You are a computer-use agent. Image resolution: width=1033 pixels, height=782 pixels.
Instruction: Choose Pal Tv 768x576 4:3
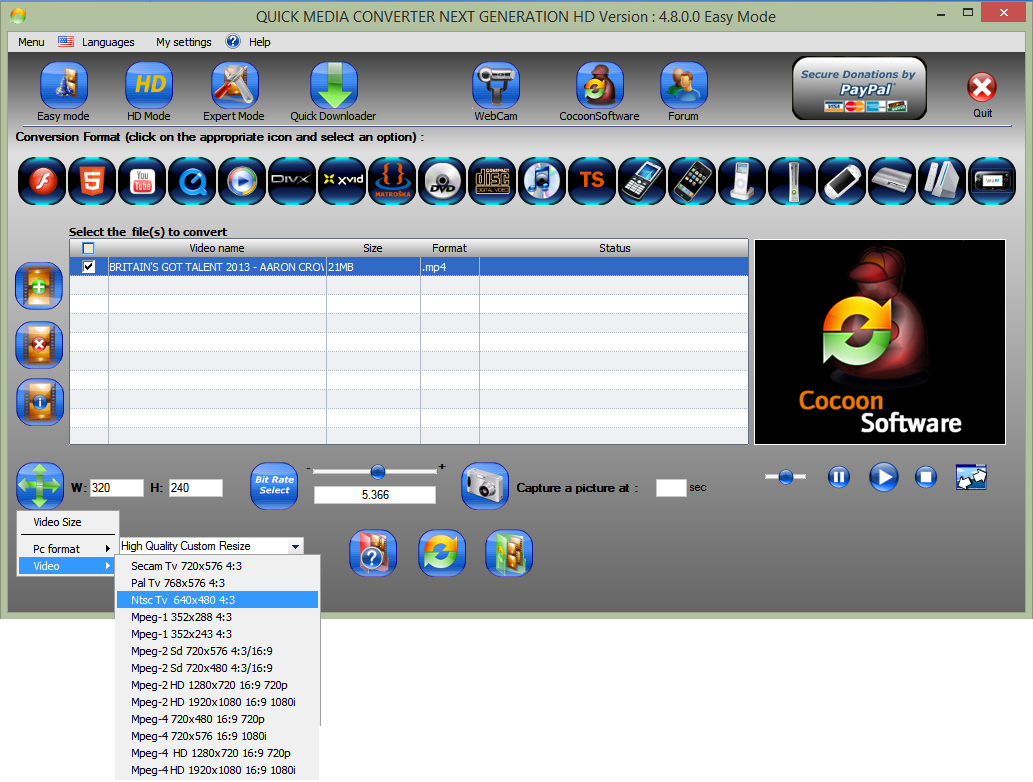[x=217, y=583]
